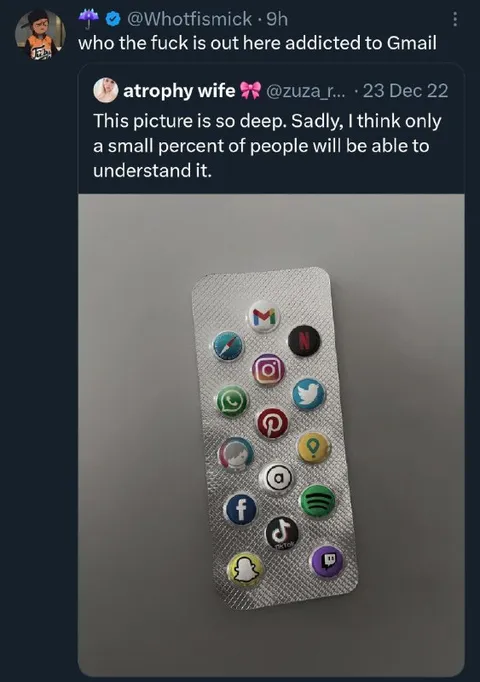Click the Spotify pill icon

pyautogui.click(x=317, y=501)
